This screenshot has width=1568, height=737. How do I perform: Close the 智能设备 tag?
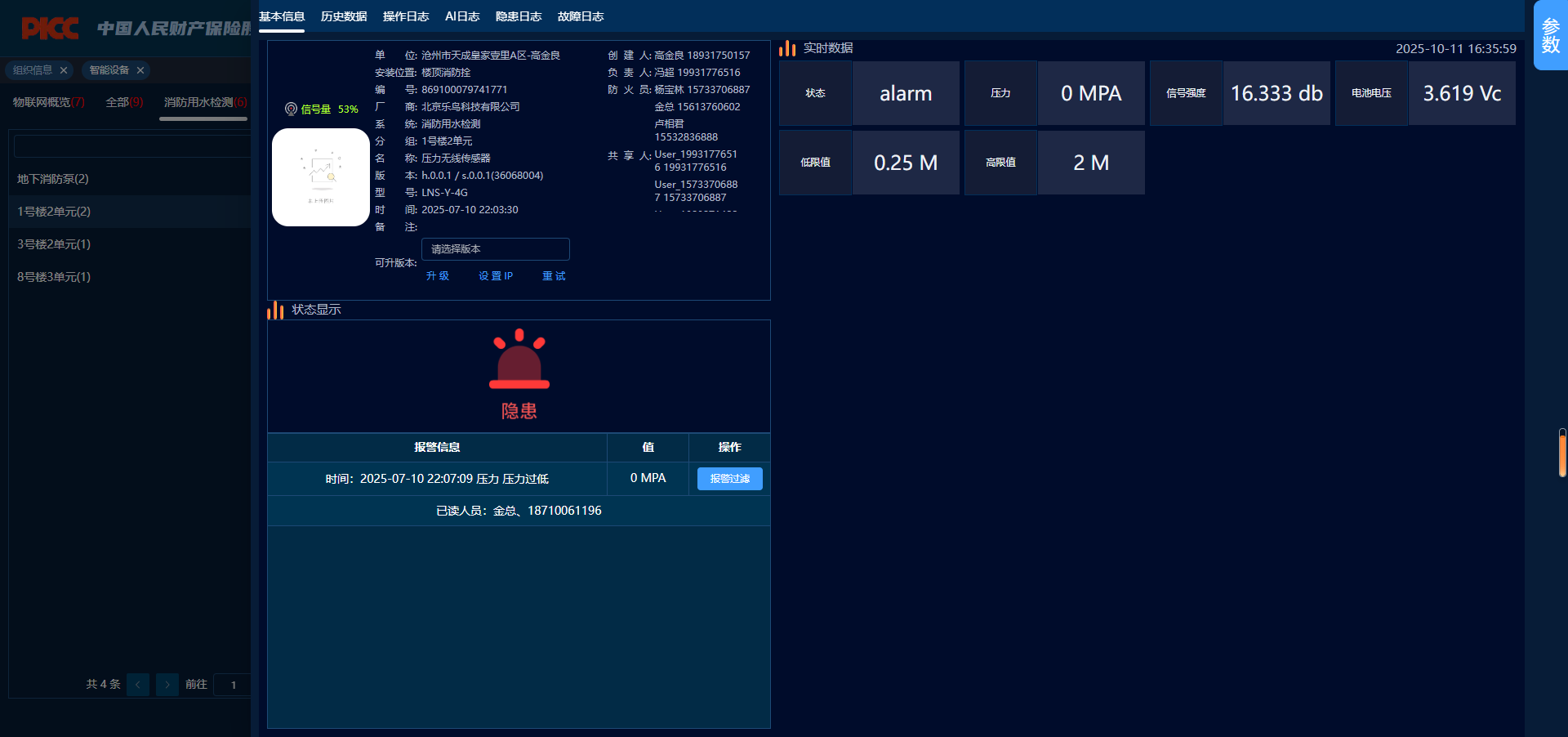(x=140, y=70)
